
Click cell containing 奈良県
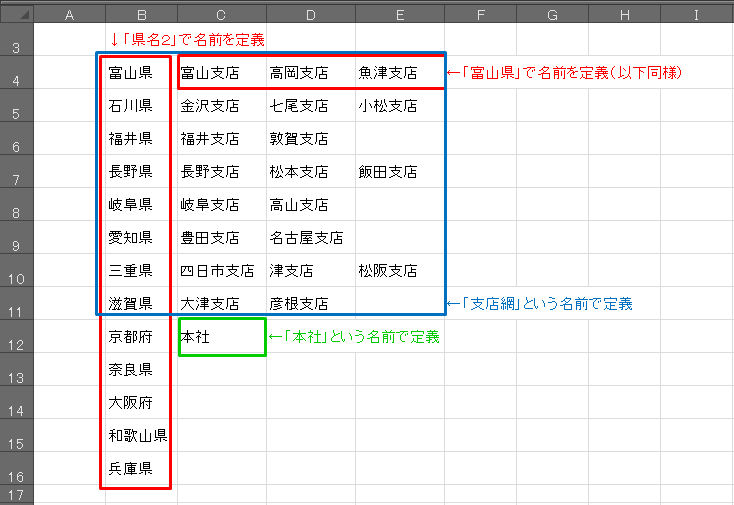pos(141,369)
